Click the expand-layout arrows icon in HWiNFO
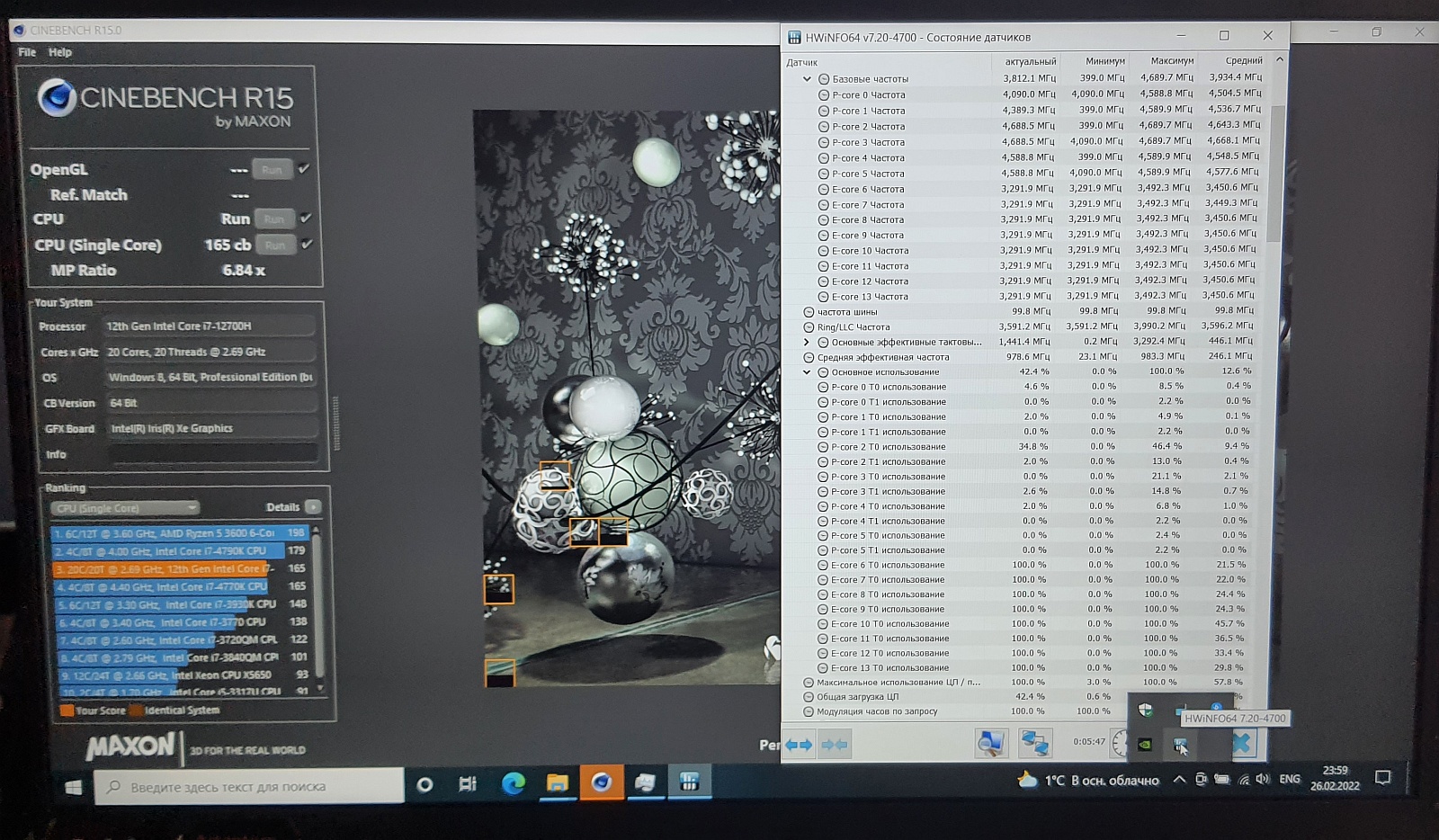The image size is (1439, 840). coord(799,745)
